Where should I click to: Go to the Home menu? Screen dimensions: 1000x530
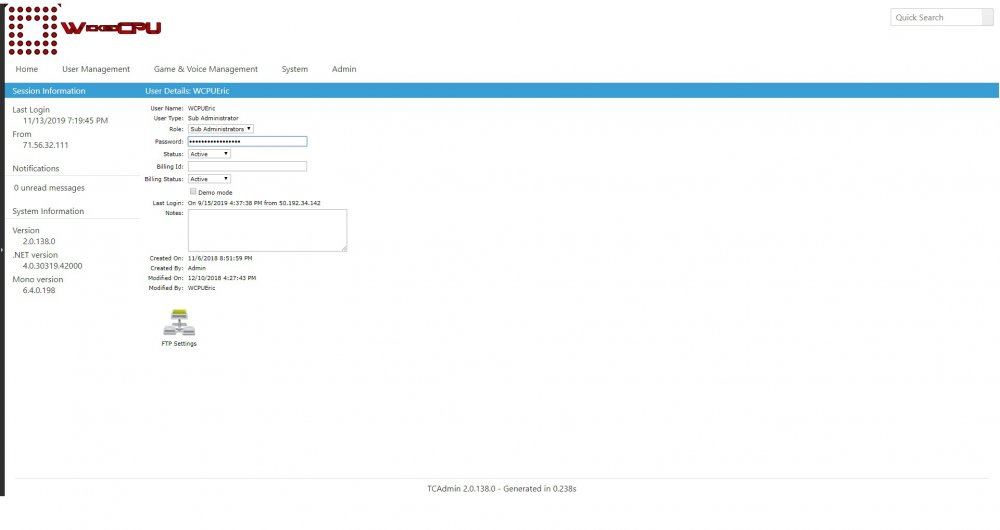click(27, 69)
